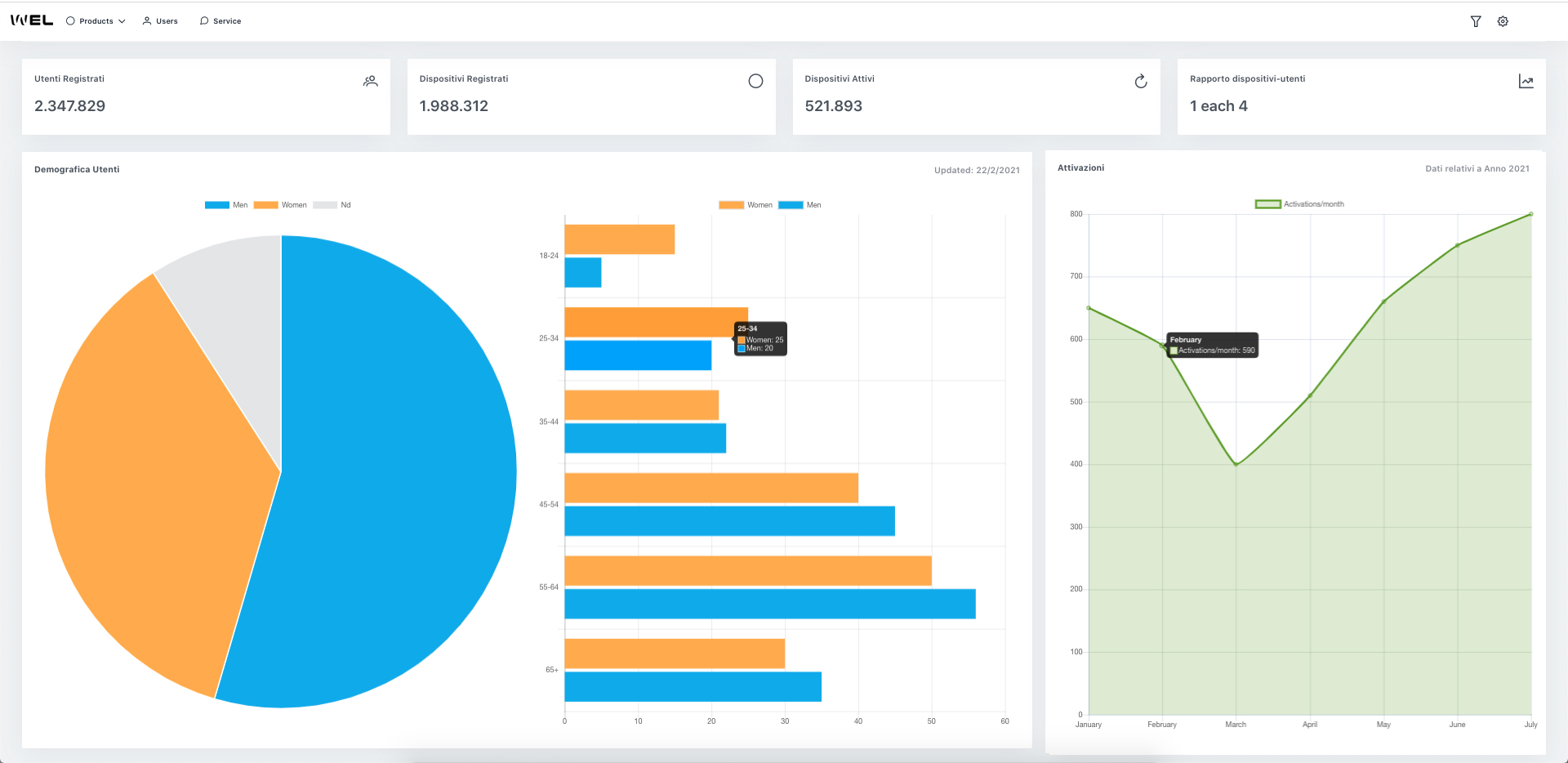Open the filter funnel icon

1476,21
